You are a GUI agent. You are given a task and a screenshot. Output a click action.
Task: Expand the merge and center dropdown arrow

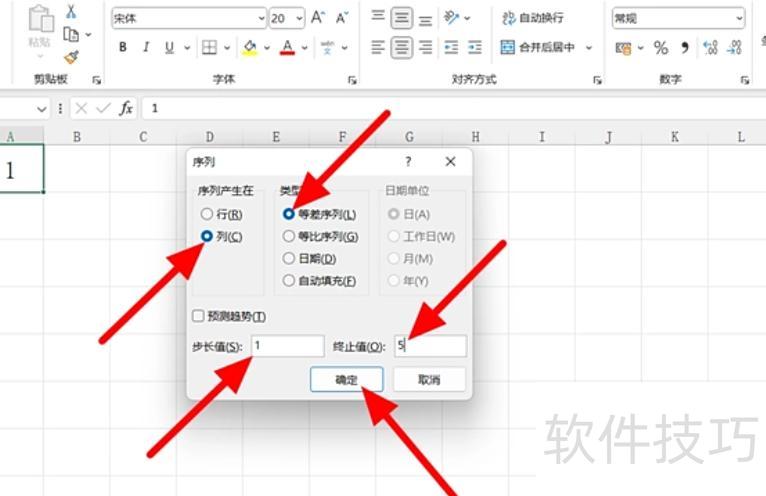[x=589, y=47]
